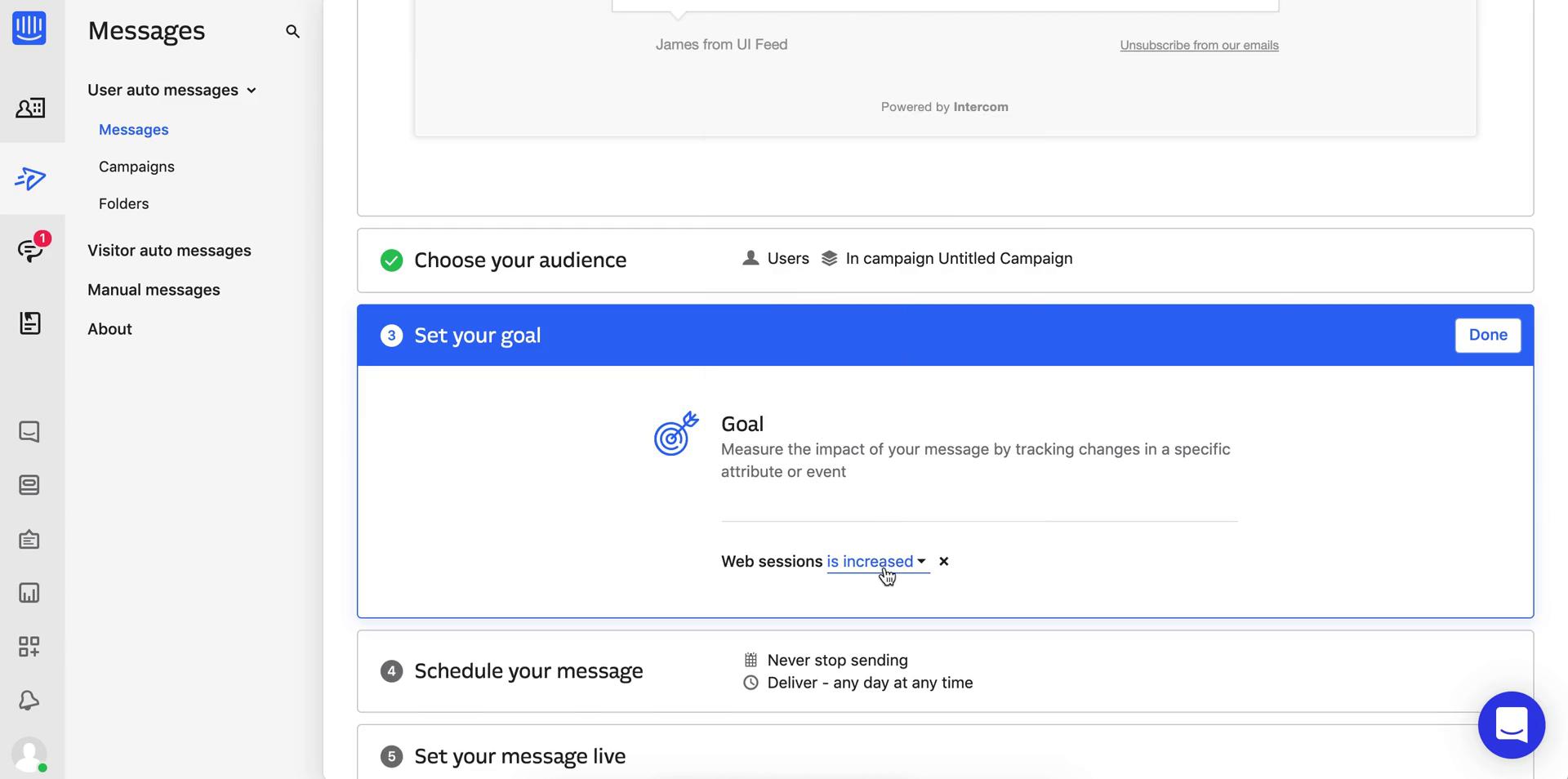Click 'Deliver - any day at any time'
Image resolution: width=1568 pixels, height=779 pixels.
[x=870, y=683]
